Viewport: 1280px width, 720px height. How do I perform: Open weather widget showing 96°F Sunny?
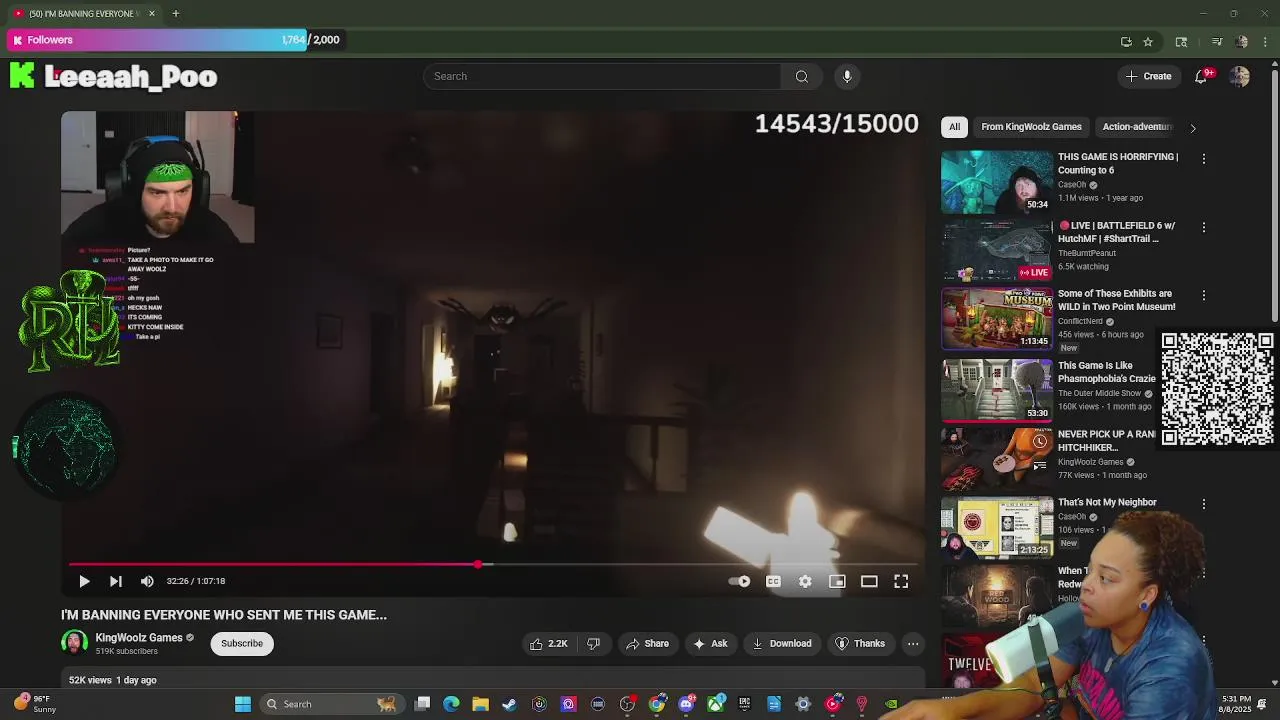[x=34, y=704]
